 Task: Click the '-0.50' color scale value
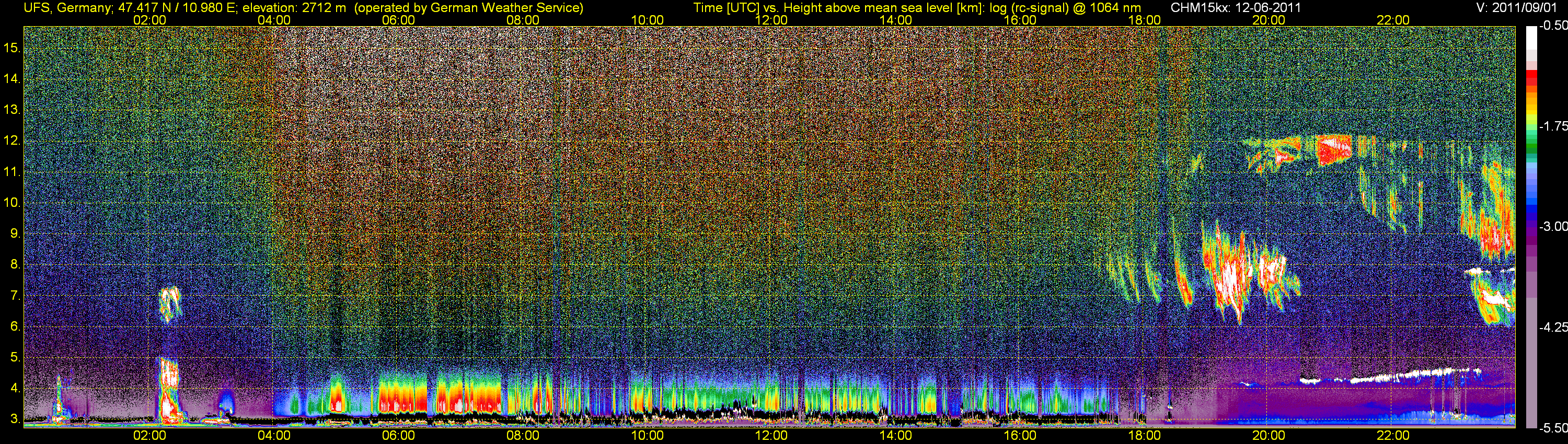(1553, 26)
